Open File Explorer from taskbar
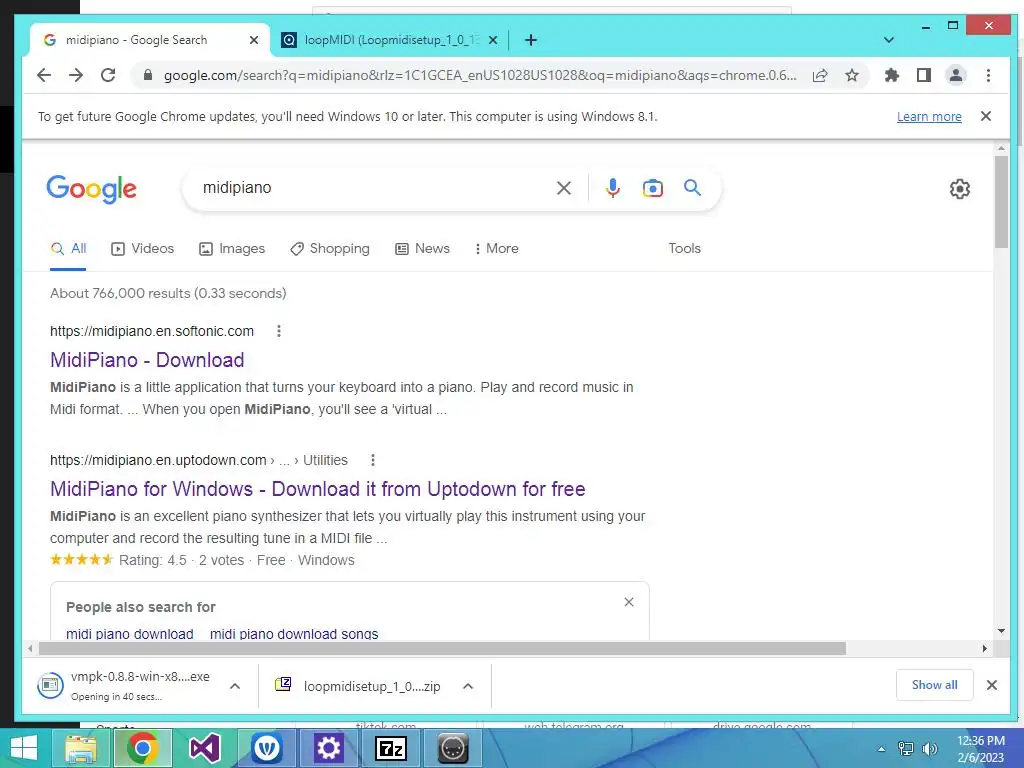Image resolution: width=1024 pixels, height=768 pixels. point(80,748)
